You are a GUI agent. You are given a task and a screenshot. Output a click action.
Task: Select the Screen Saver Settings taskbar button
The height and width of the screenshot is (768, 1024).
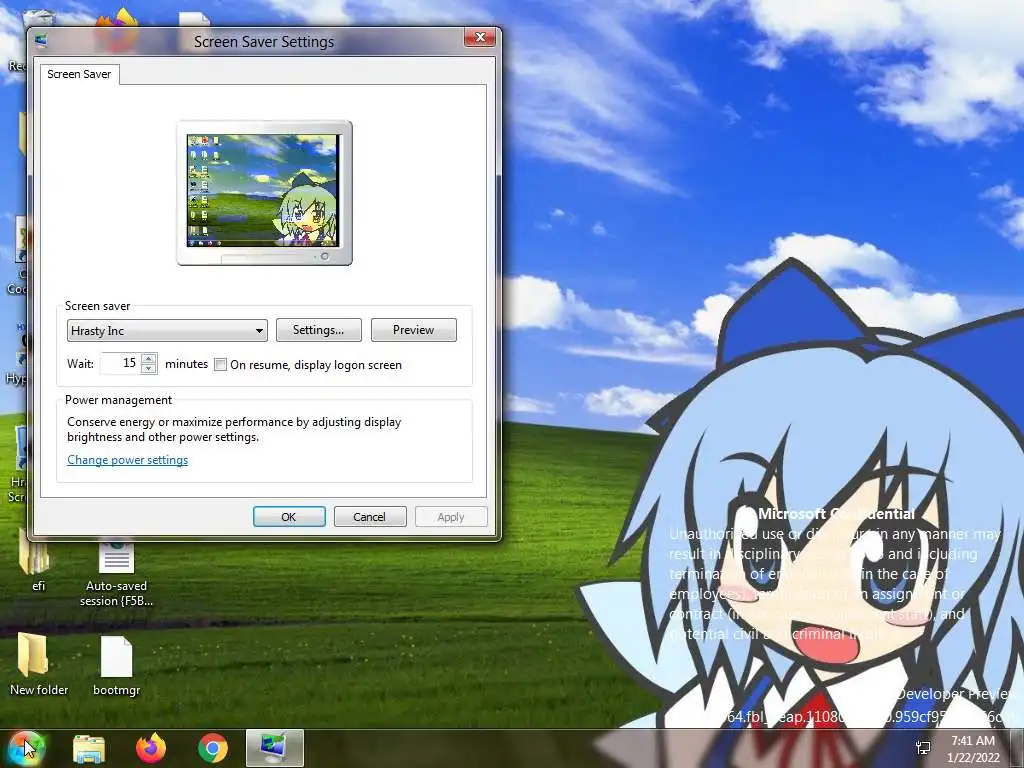tap(275, 748)
